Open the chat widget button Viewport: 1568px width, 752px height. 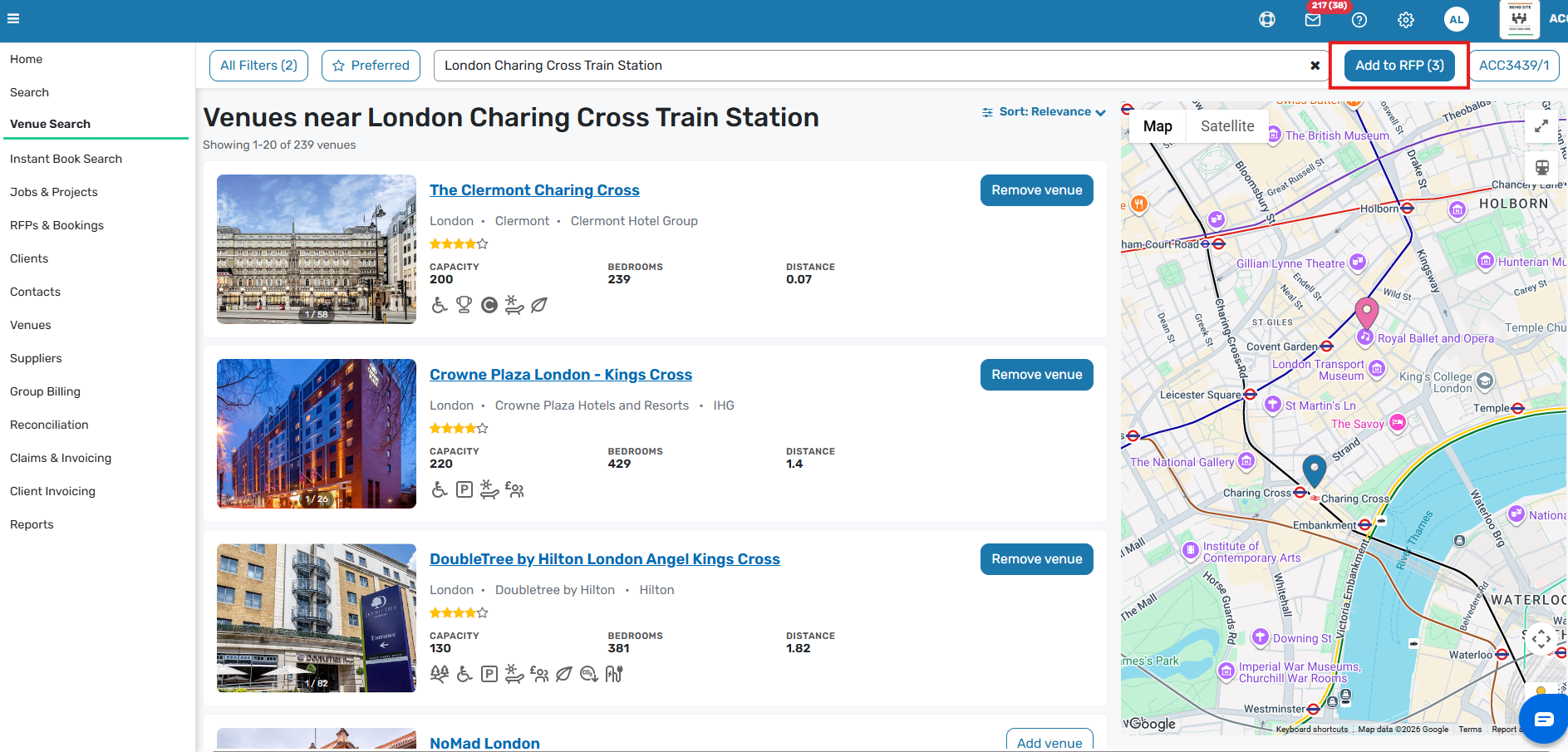pos(1544,719)
